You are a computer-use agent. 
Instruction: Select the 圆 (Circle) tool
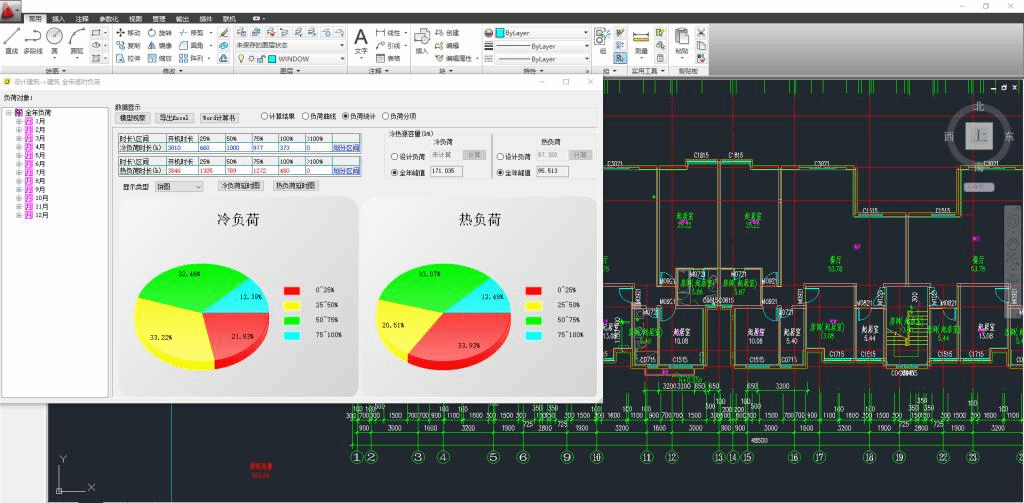54,39
